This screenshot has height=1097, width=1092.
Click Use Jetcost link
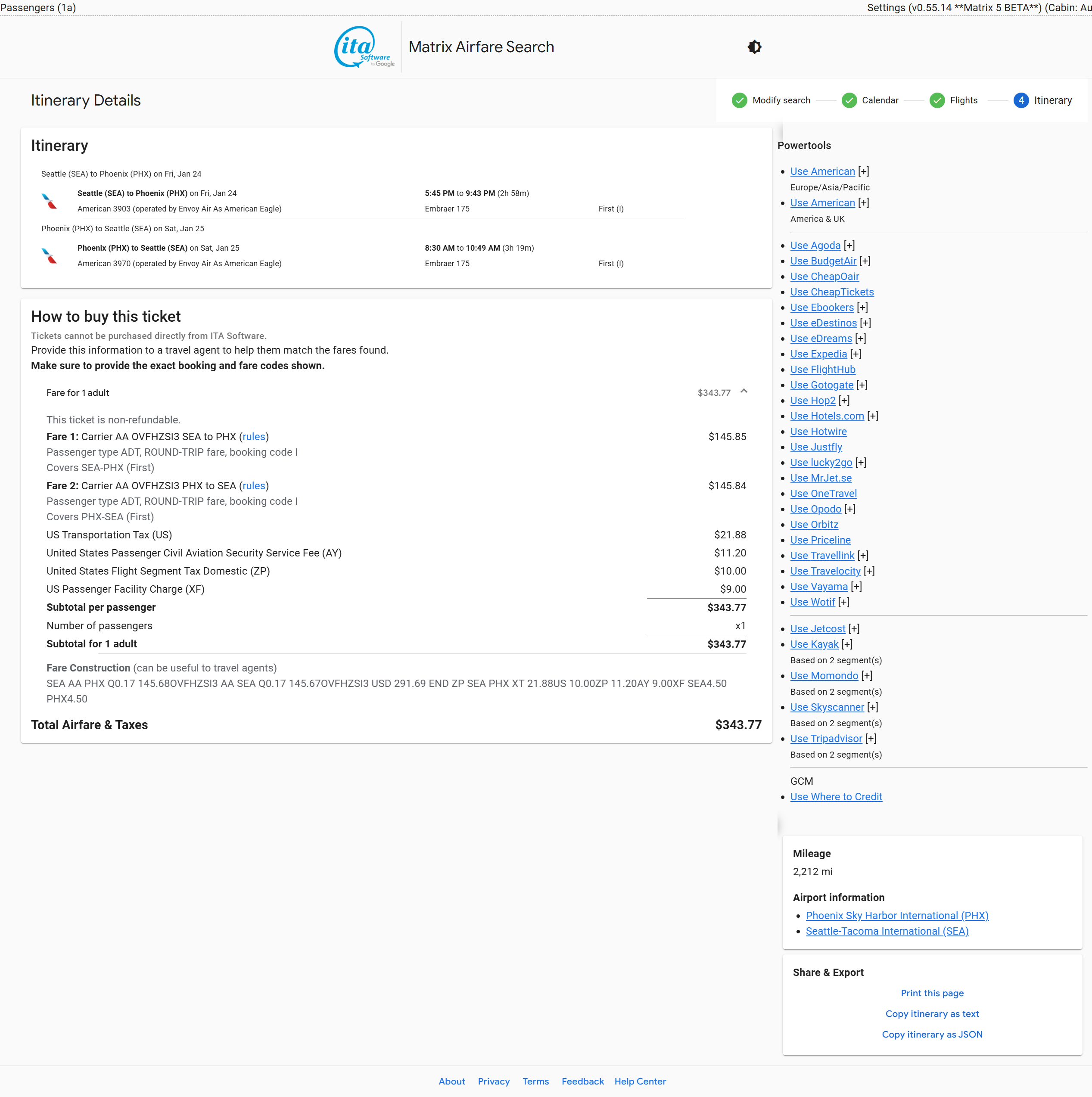(x=818, y=628)
